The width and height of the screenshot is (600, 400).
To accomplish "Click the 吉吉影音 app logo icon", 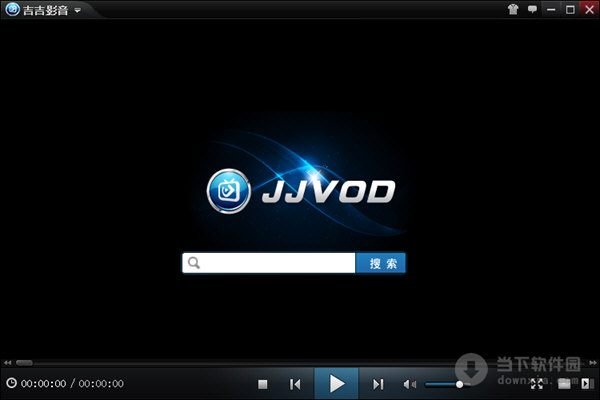I will pyautogui.click(x=12, y=9).
